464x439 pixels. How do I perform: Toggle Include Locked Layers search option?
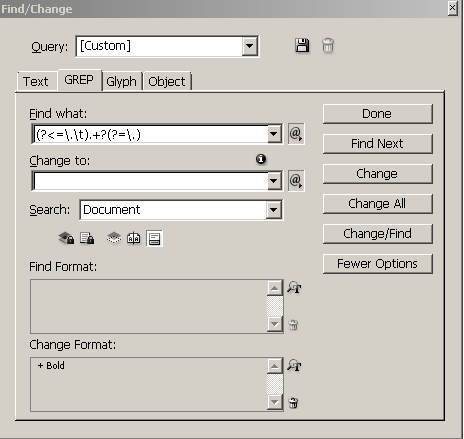[x=66, y=238]
